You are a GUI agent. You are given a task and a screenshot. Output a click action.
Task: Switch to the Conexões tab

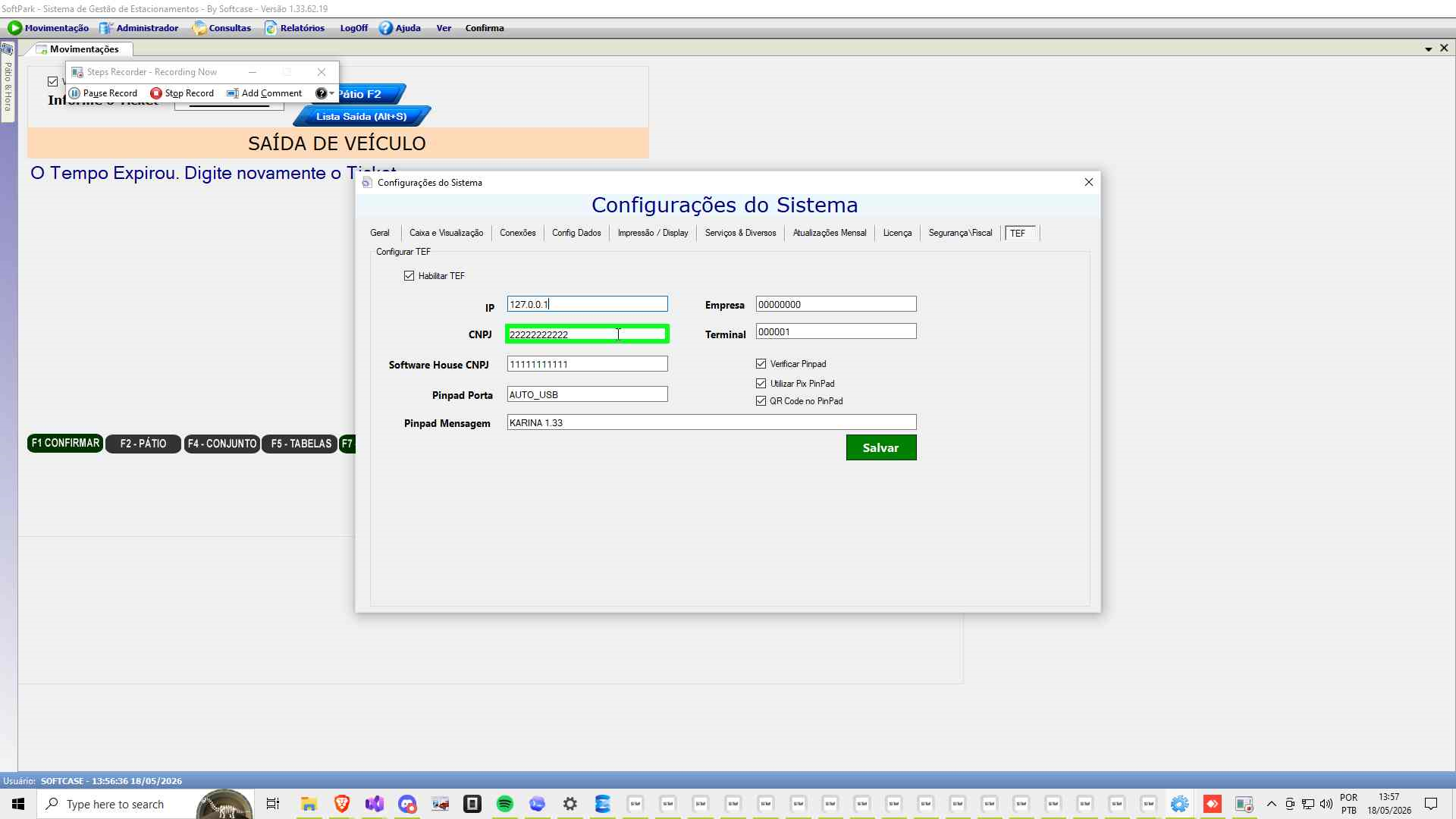tap(518, 233)
